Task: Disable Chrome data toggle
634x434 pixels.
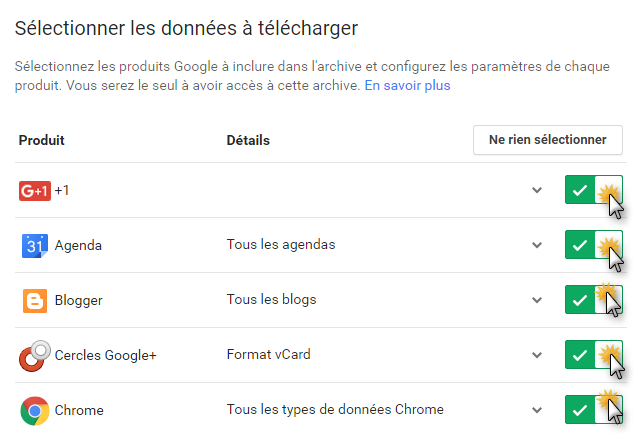Action: (x=593, y=410)
